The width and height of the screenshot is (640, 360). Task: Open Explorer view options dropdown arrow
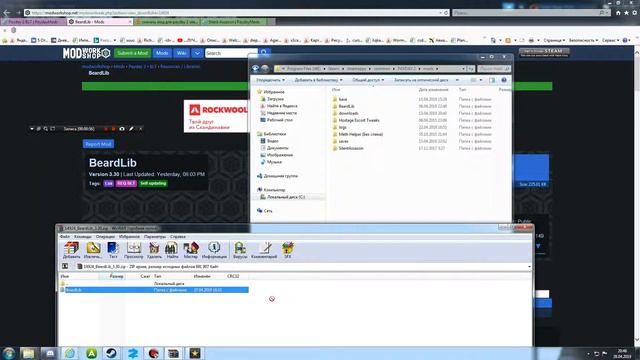481,80
